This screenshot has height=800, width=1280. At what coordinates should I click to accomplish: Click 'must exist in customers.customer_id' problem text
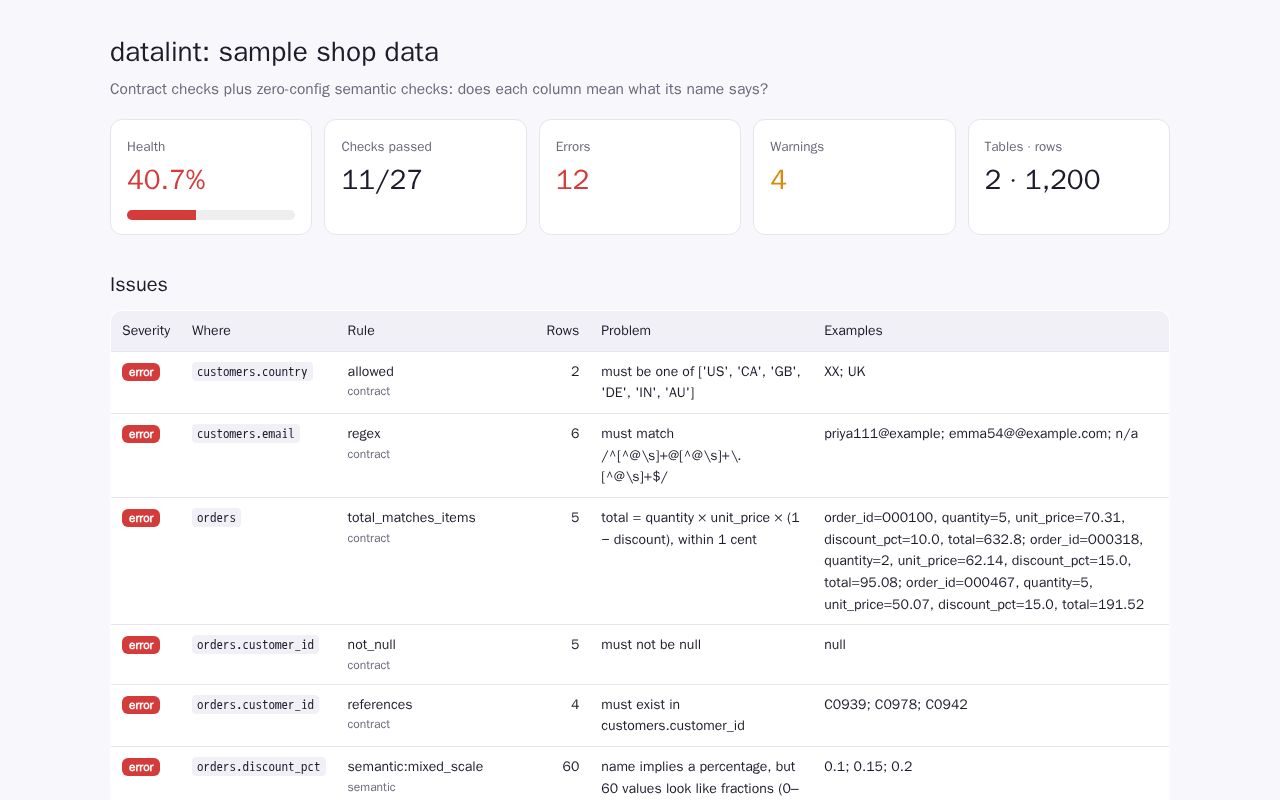673,715
